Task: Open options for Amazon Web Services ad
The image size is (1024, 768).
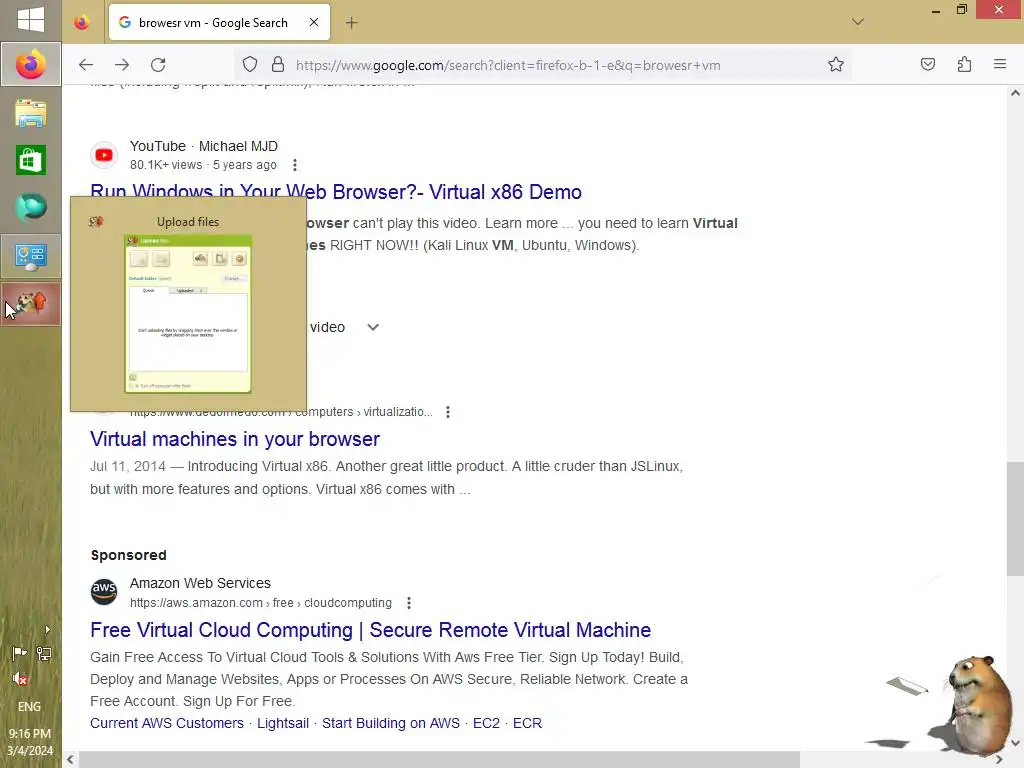Action: 409,603
